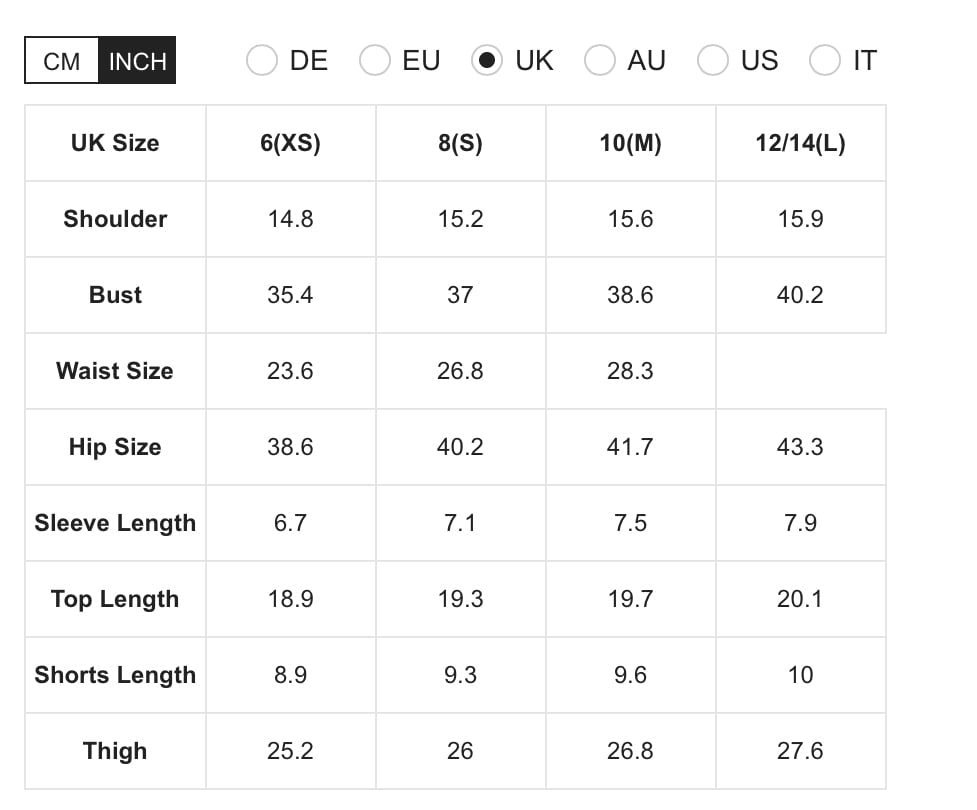Click the Waist Size row label
Screen dimensions: 977x810
(114, 371)
